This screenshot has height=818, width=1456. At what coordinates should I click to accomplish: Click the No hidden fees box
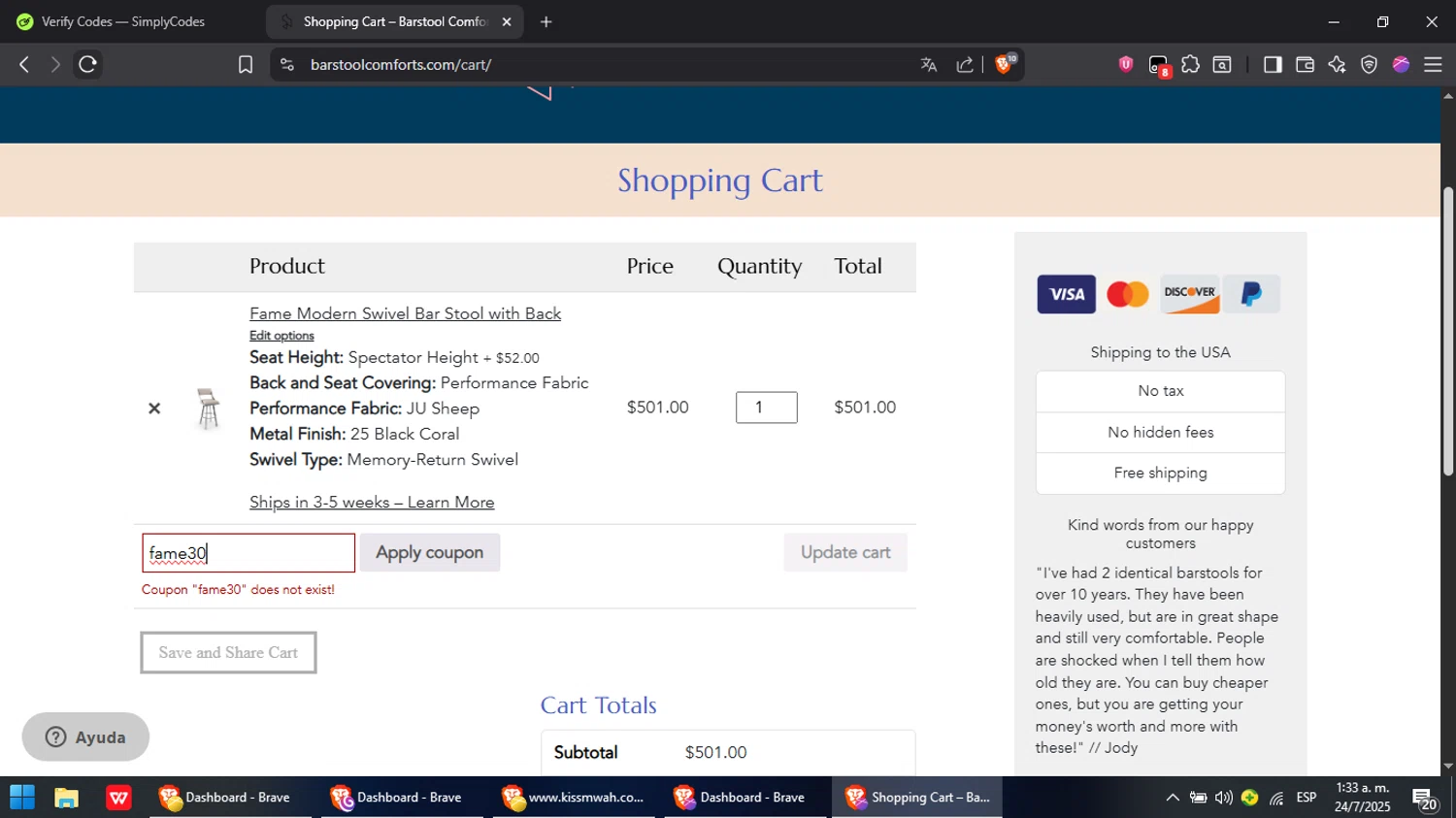1161,433
